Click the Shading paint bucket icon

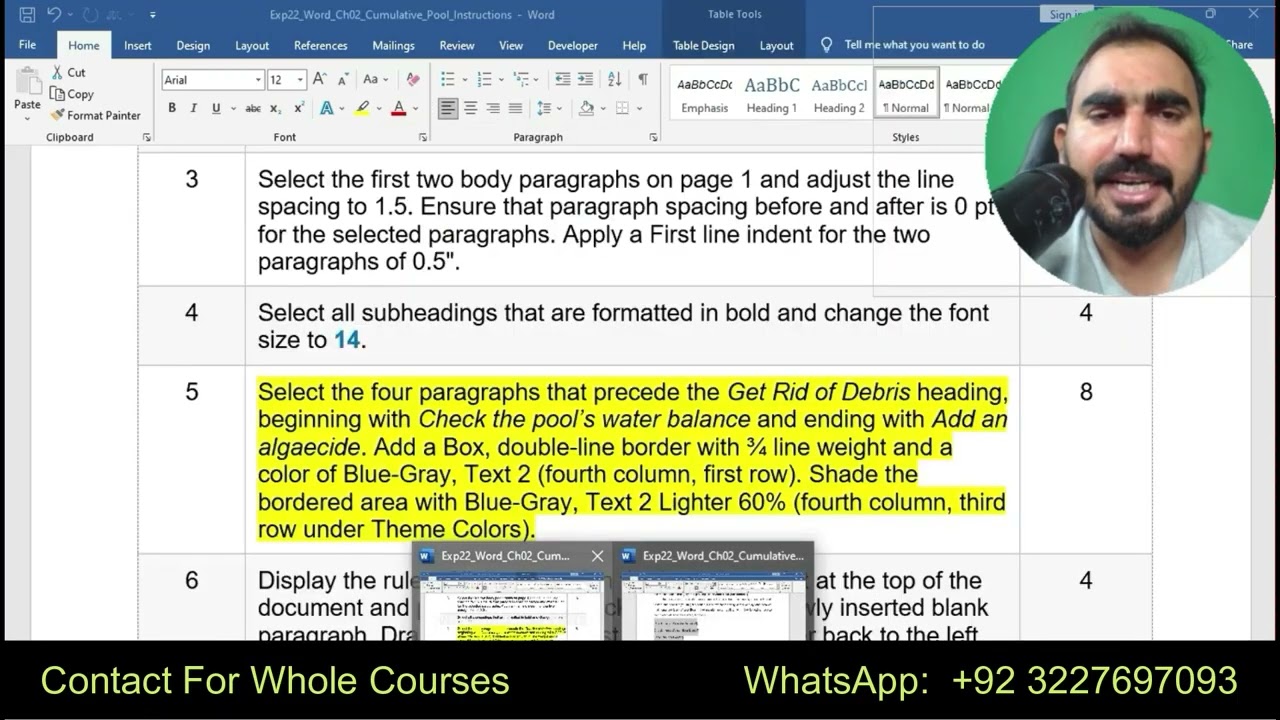[586, 108]
